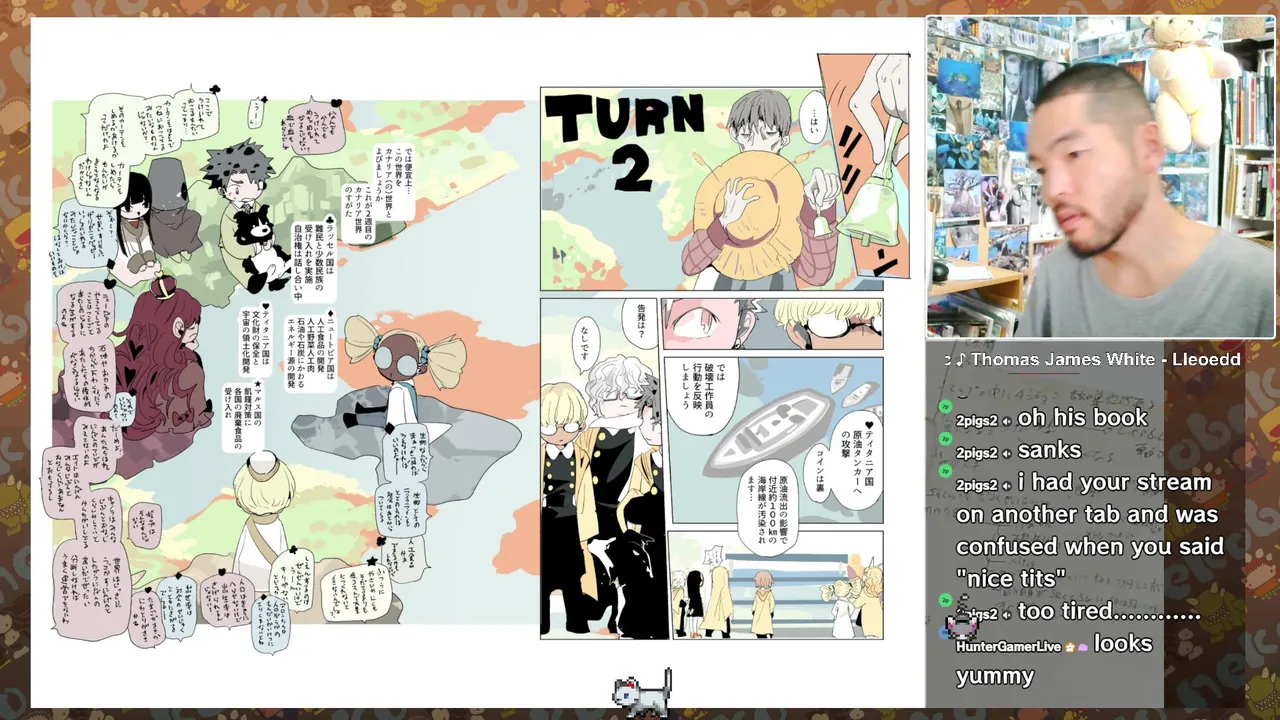Click the "TURN 2" manga panel
Screen dimensions: 1280x720
[x=712, y=189]
